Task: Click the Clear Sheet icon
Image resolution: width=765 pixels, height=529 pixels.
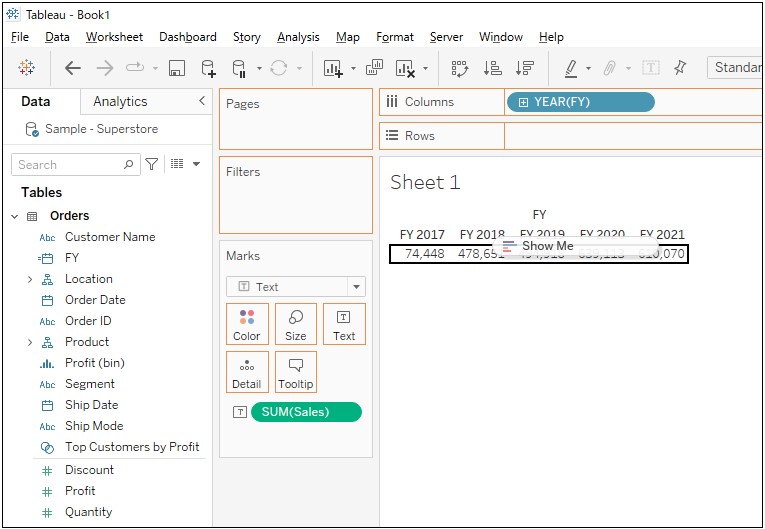Action: pyautogui.click(x=405, y=68)
